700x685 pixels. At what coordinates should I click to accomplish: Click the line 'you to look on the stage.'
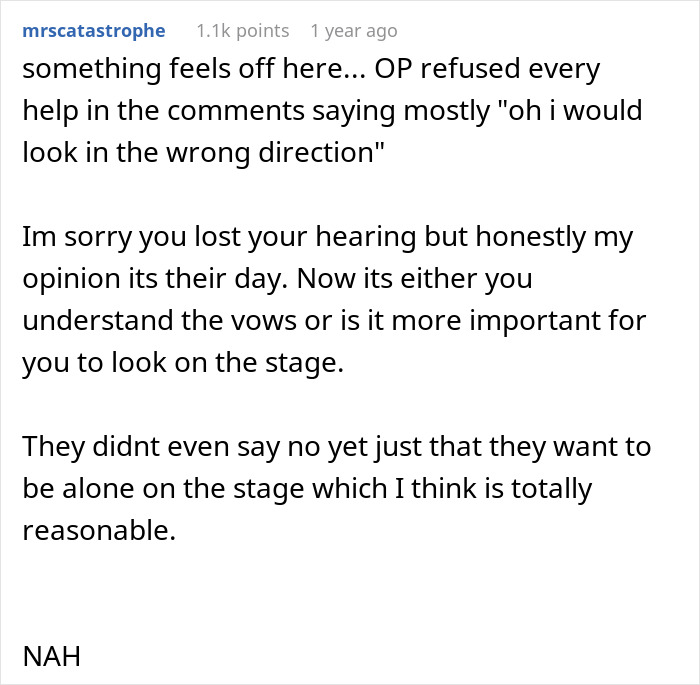183,362
